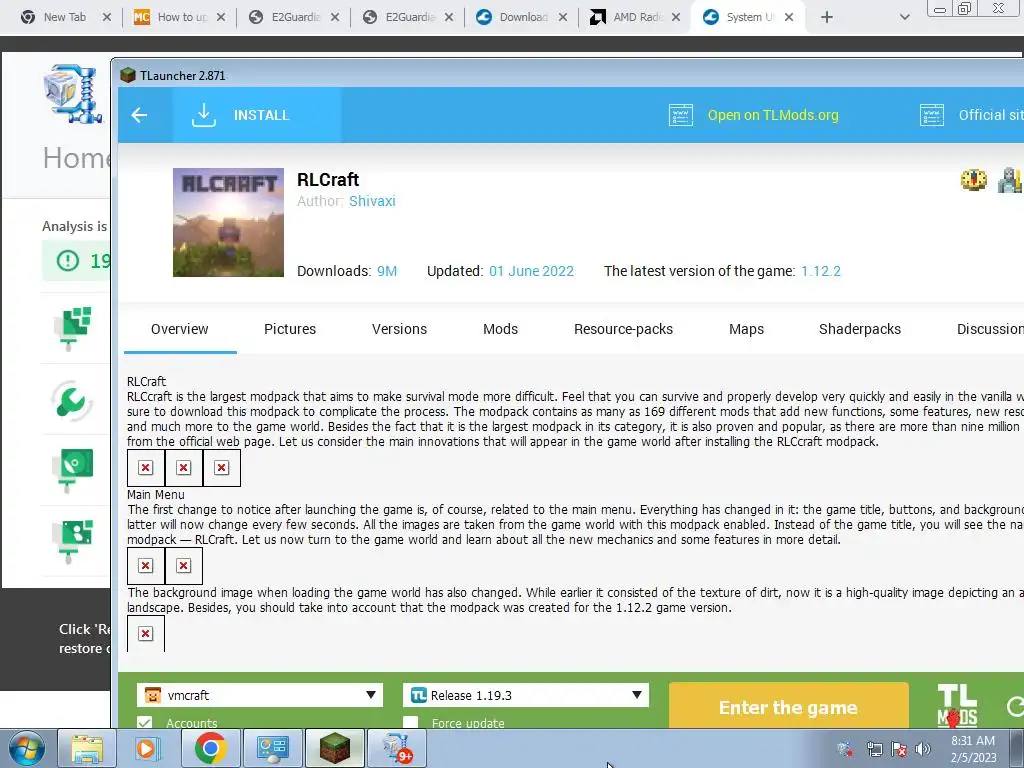The width and height of the screenshot is (1024, 768).
Task: Click first broken image under Main Menu paragraph
Action: [146, 566]
